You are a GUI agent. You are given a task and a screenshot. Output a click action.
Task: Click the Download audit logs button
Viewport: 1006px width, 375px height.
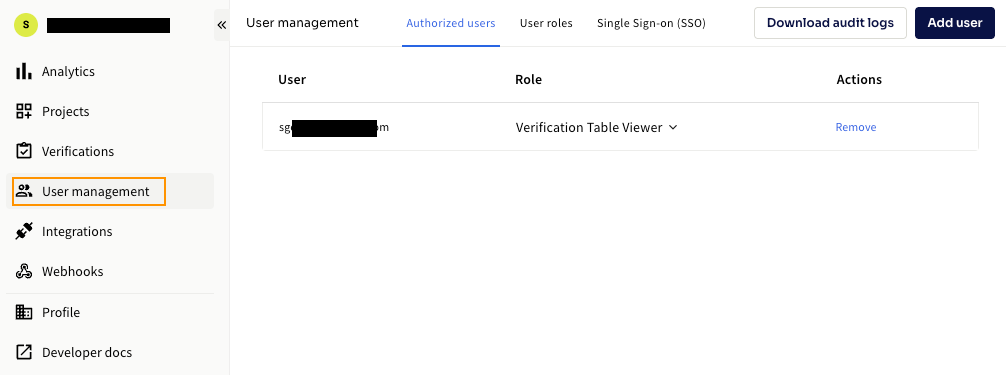[x=830, y=23]
